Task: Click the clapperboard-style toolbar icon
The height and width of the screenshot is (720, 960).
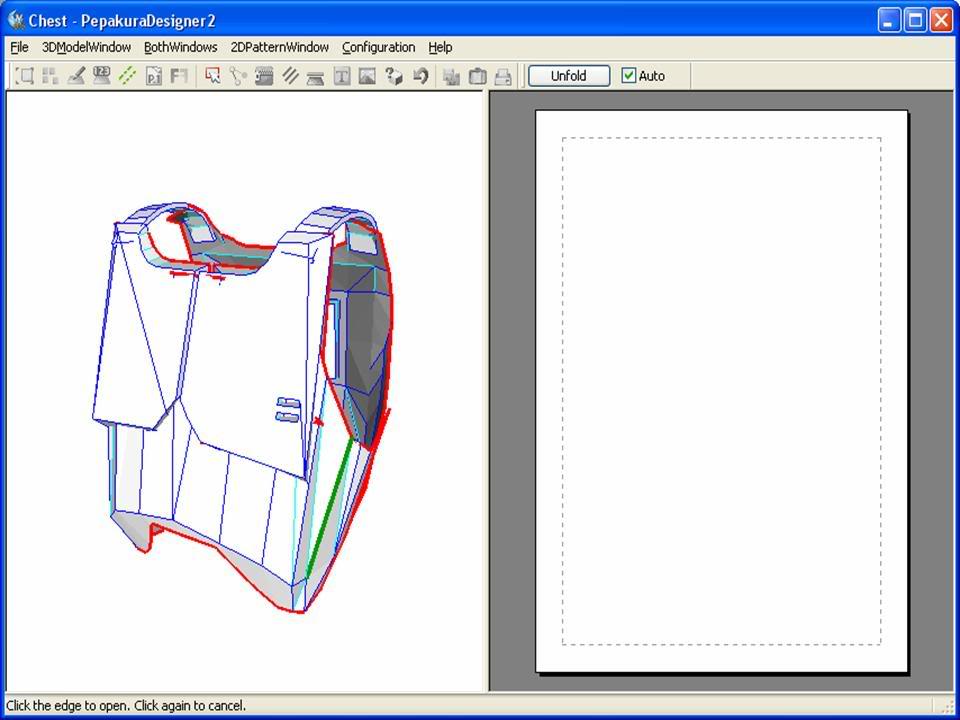Action: 264,76
